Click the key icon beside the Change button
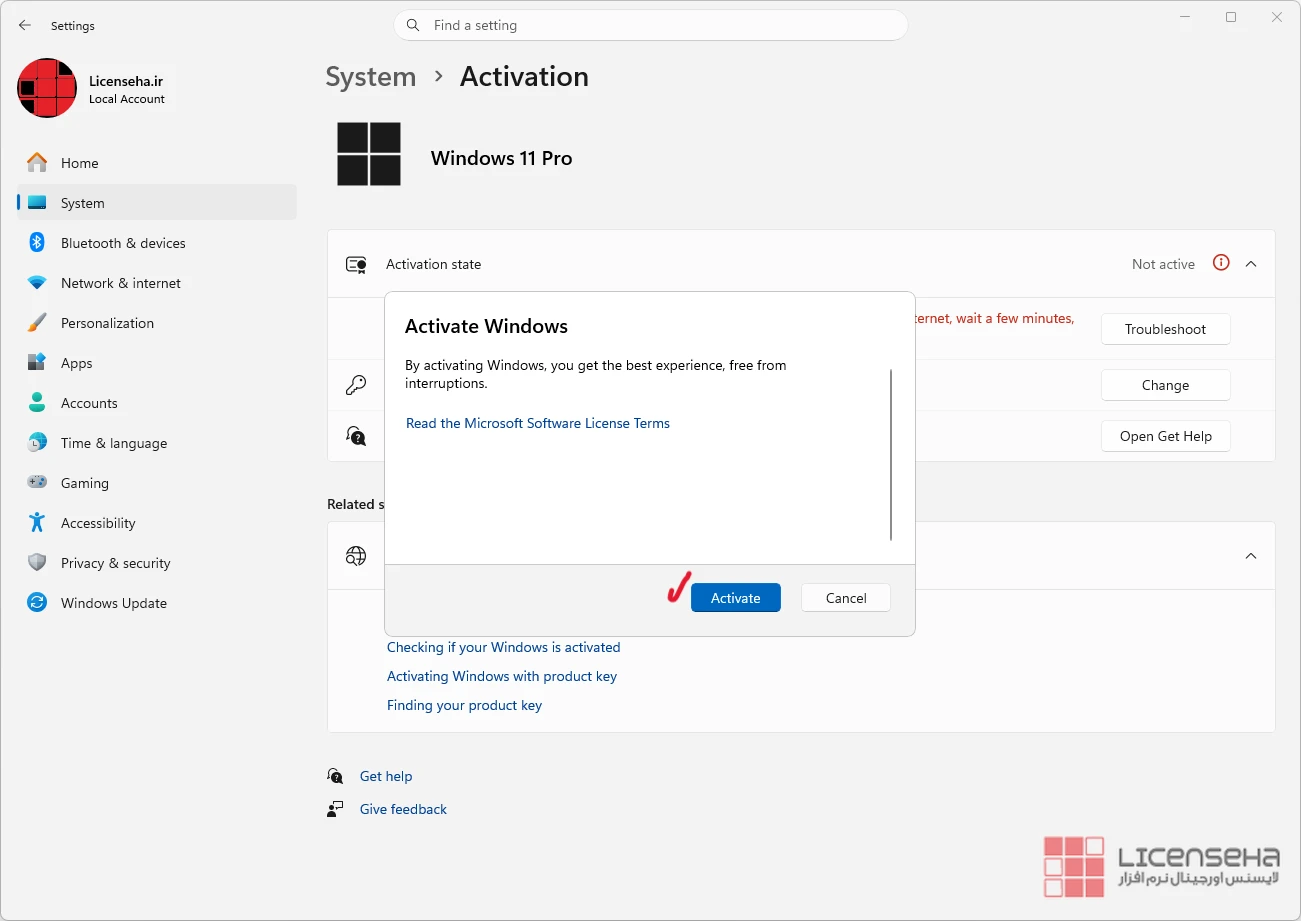 (356, 385)
